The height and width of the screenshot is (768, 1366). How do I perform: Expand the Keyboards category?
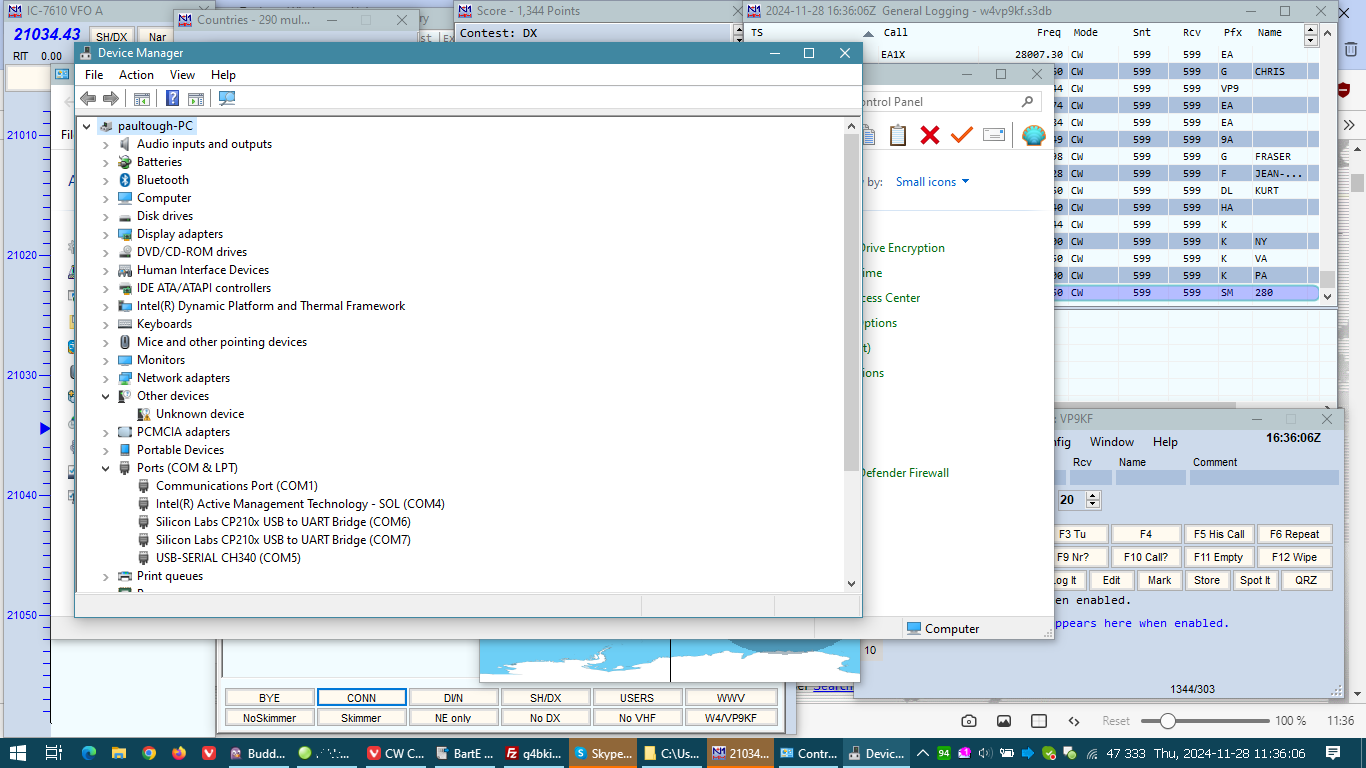106,324
